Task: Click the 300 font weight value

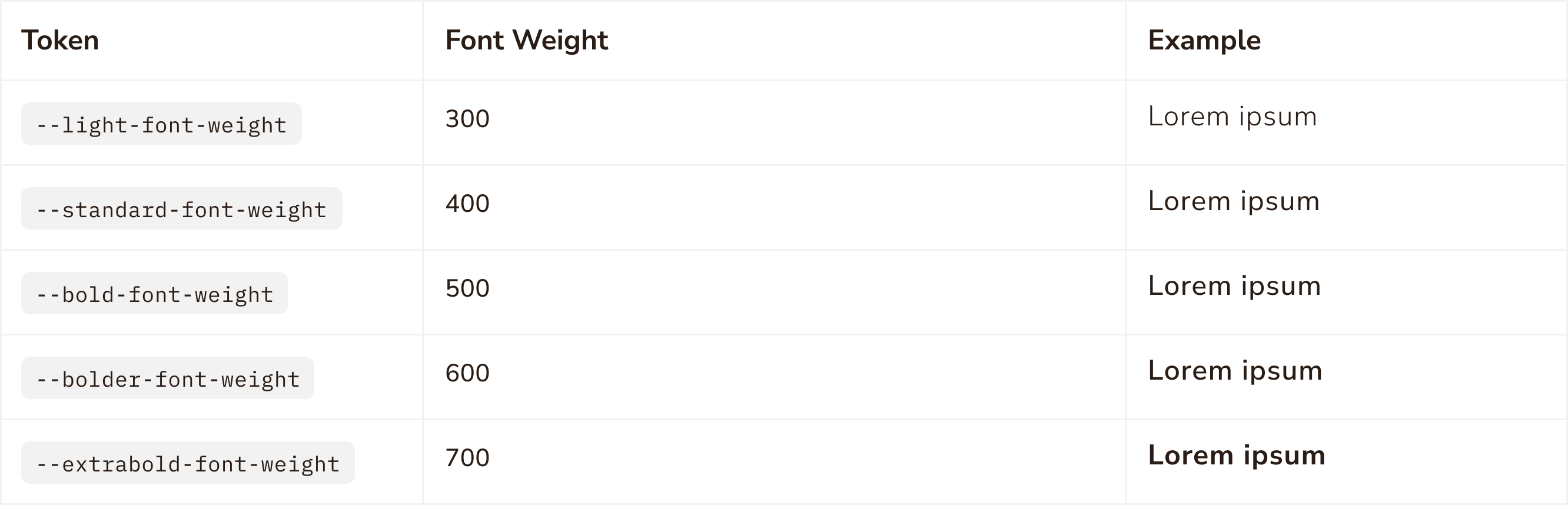Action: (467, 119)
